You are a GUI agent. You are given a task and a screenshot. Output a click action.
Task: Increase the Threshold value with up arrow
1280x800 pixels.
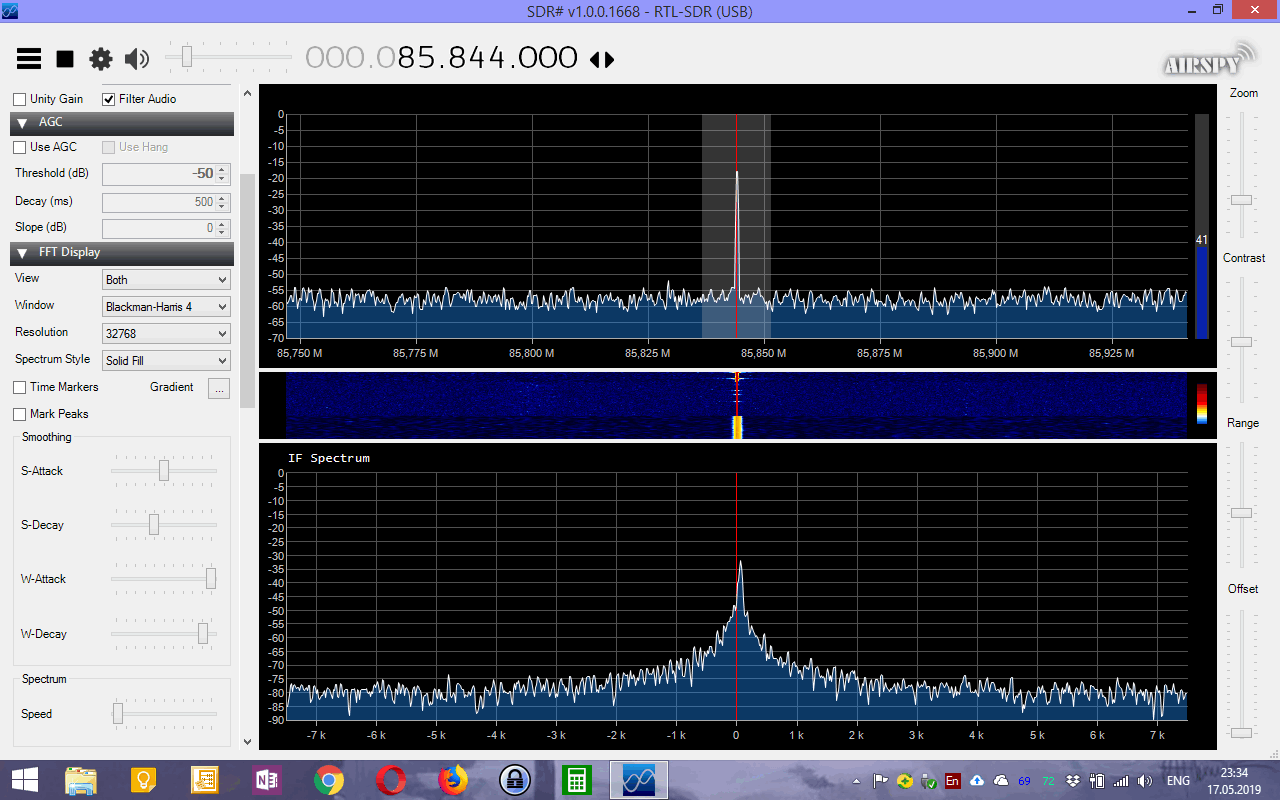(223, 169)
